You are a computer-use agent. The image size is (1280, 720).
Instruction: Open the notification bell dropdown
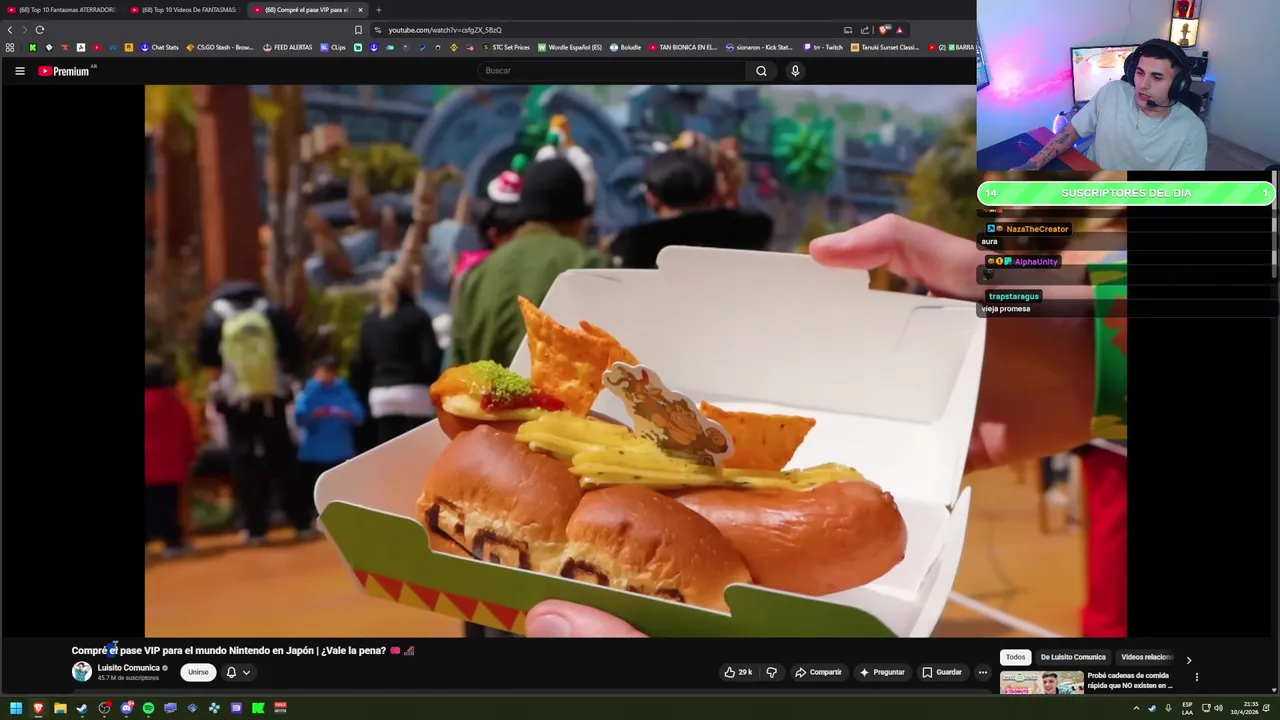237,672
